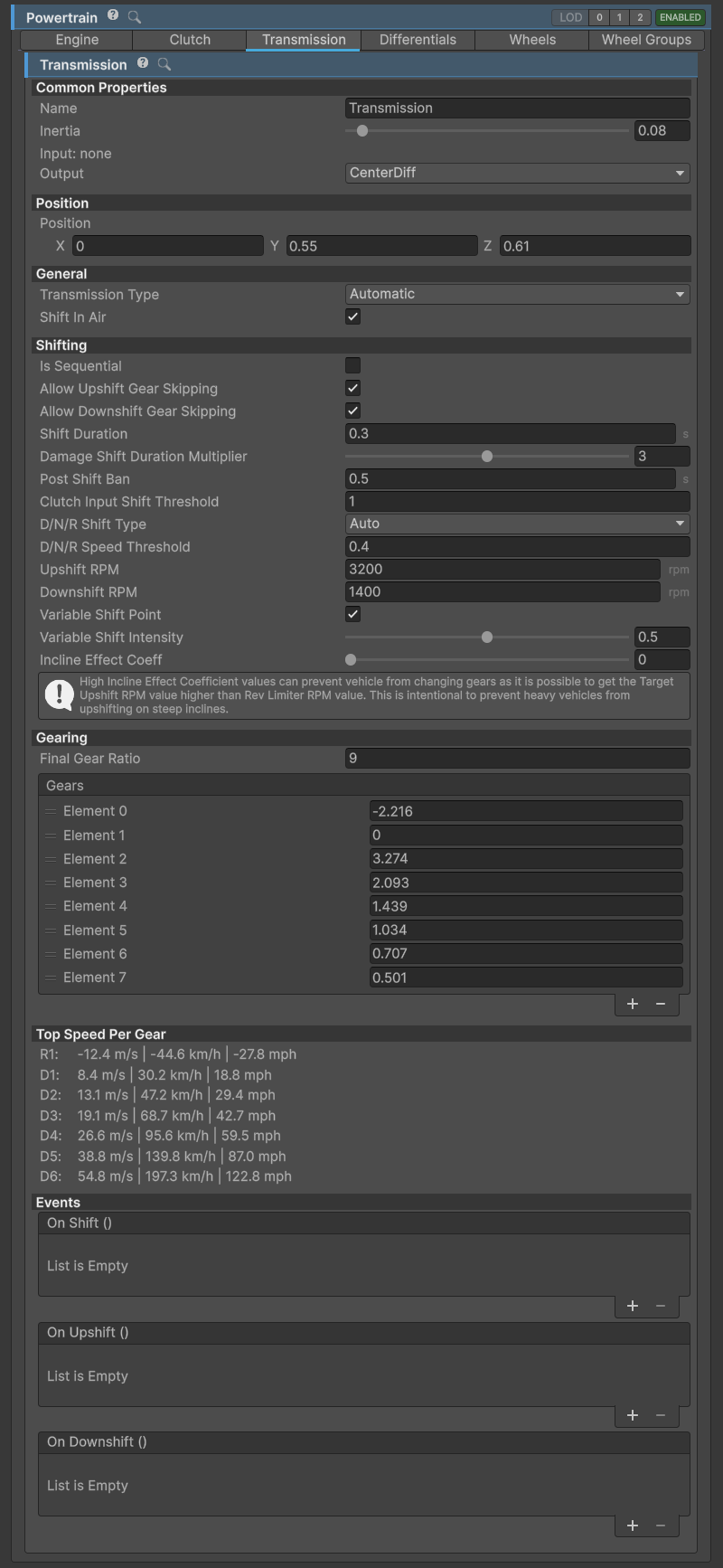Viewport: 723px width, 1568px height.
Task: Grab the Element 2 reorder handle
Action: point(51,859)
